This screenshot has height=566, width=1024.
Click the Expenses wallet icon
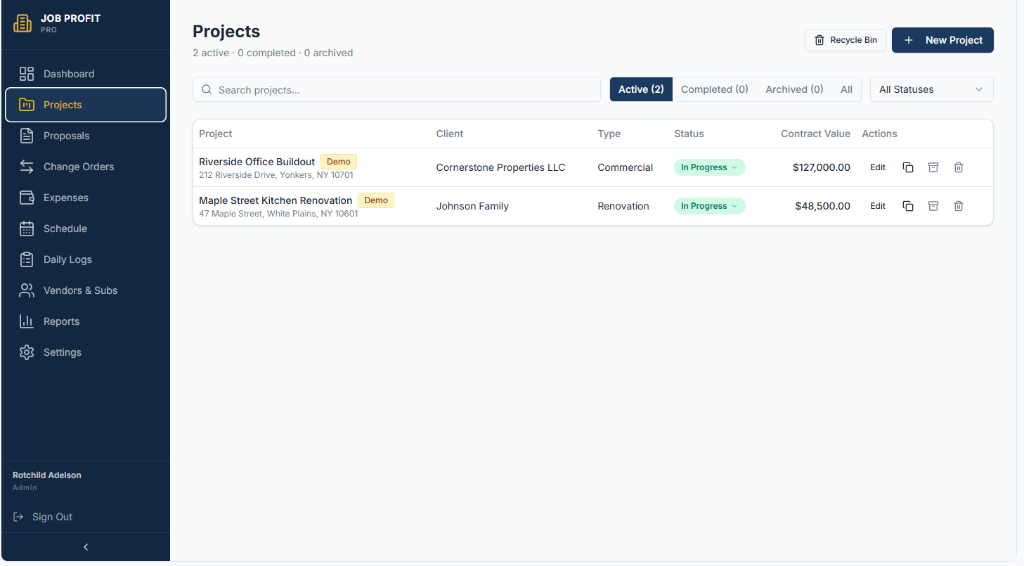point(26,197)
